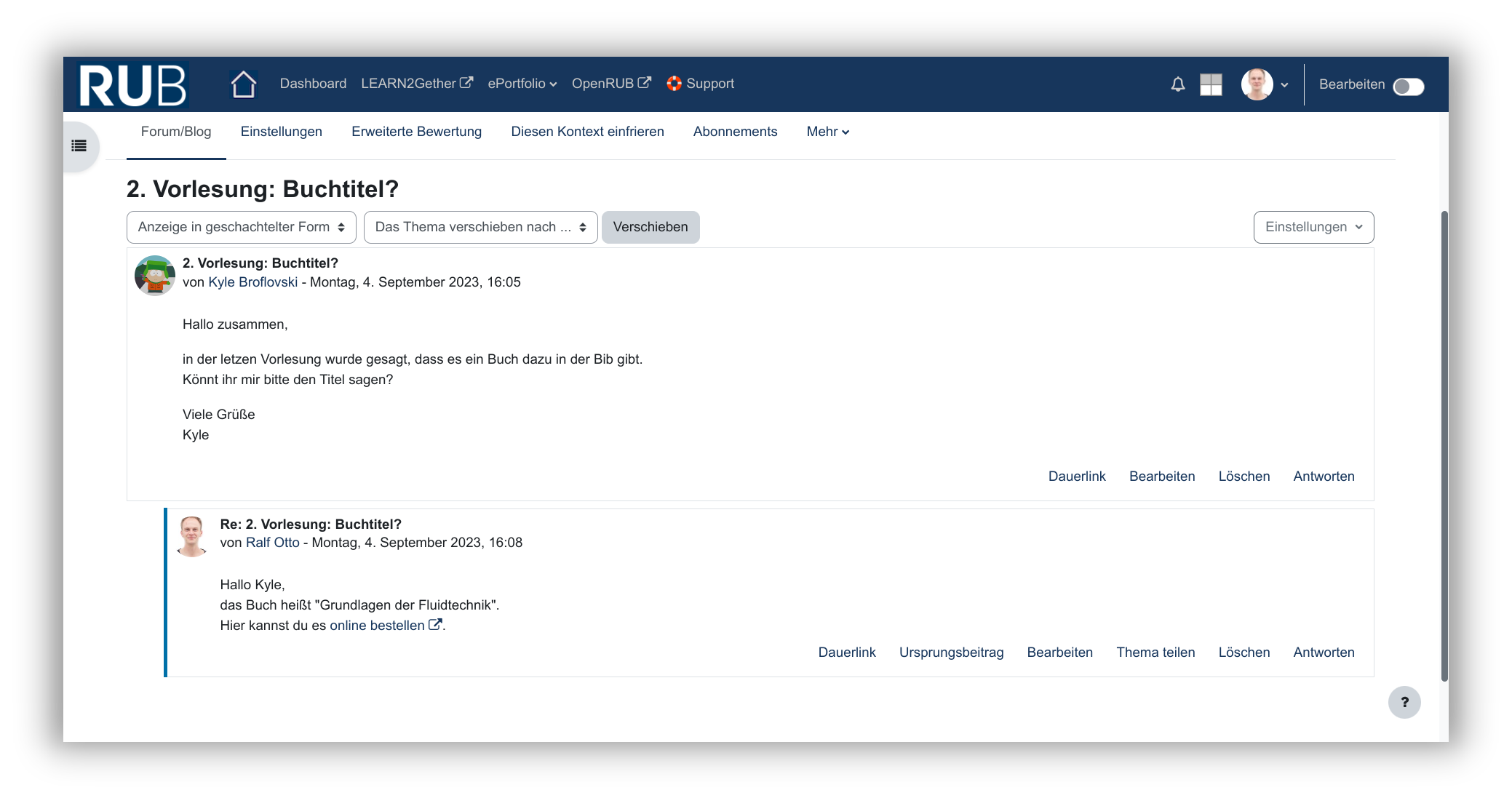The width and height of the screenshot is (1512, 798).
Task: Open 'Das Thema verschieben nach' dropdown
Action: point(480,227)
